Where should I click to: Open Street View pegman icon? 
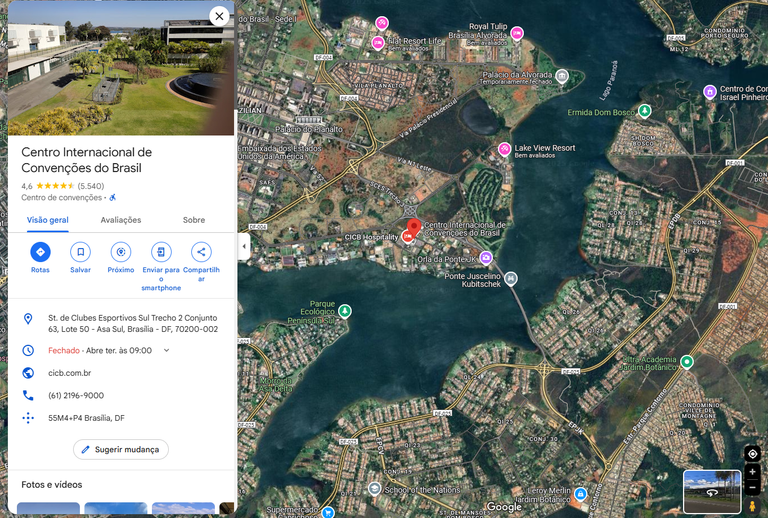(752, 505)
